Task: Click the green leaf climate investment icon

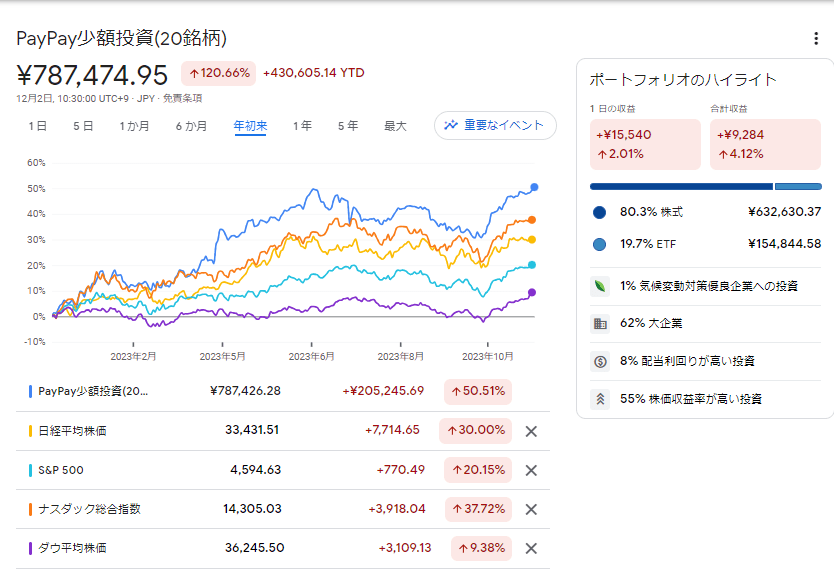Action: click(600, 286)
